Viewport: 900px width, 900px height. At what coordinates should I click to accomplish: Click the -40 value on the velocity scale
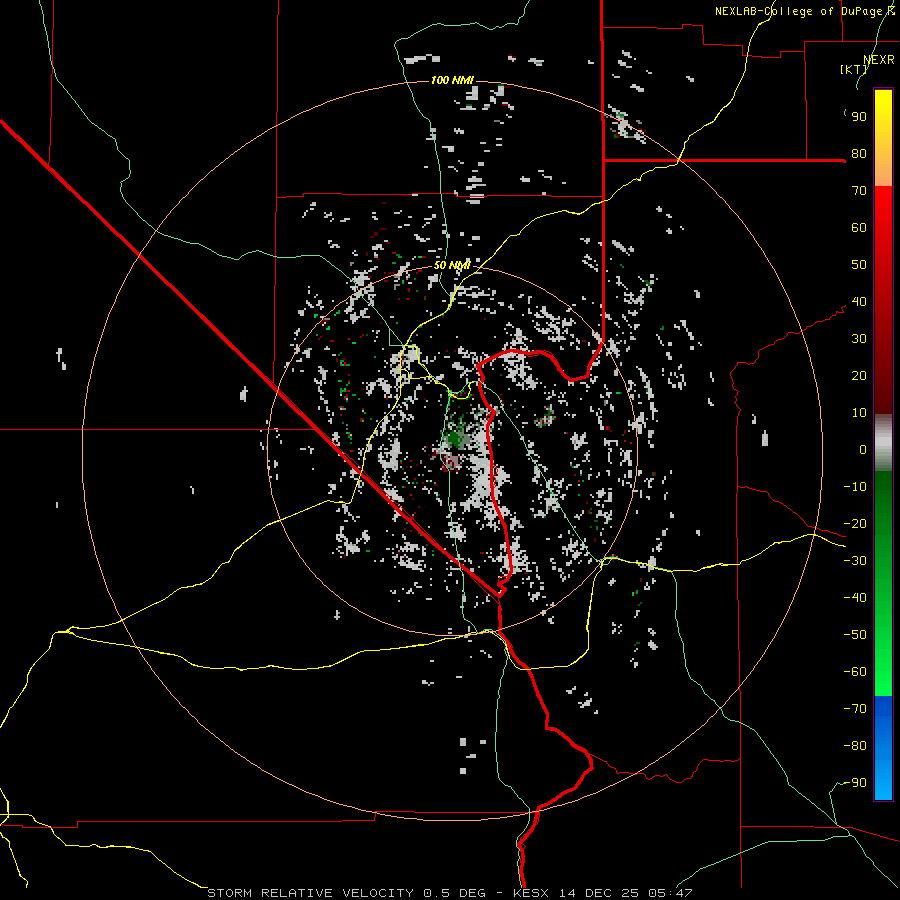(x=855, y=598)
